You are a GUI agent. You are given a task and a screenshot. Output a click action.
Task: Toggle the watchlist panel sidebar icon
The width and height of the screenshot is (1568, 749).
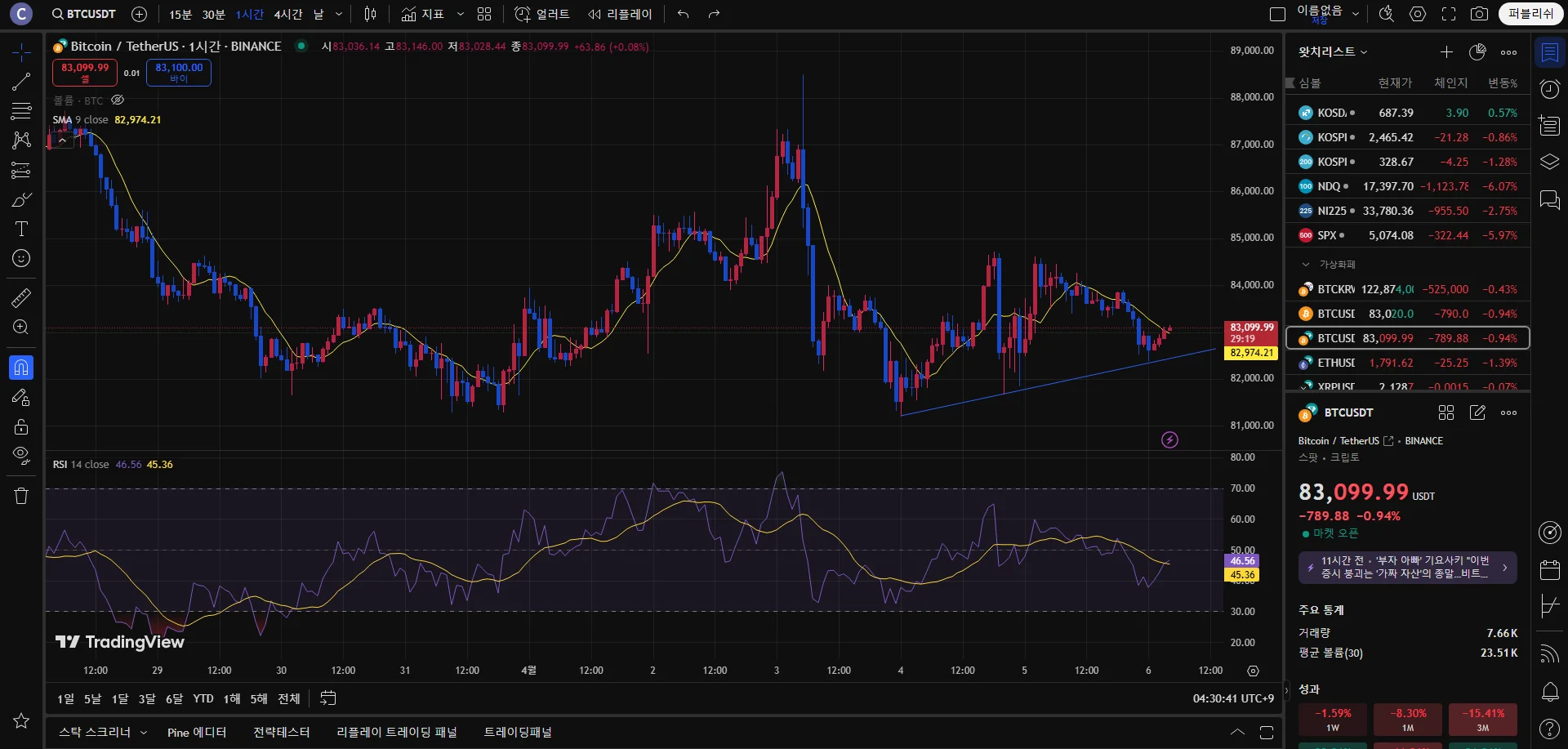pyautogui.click(x=1549, y=53)
